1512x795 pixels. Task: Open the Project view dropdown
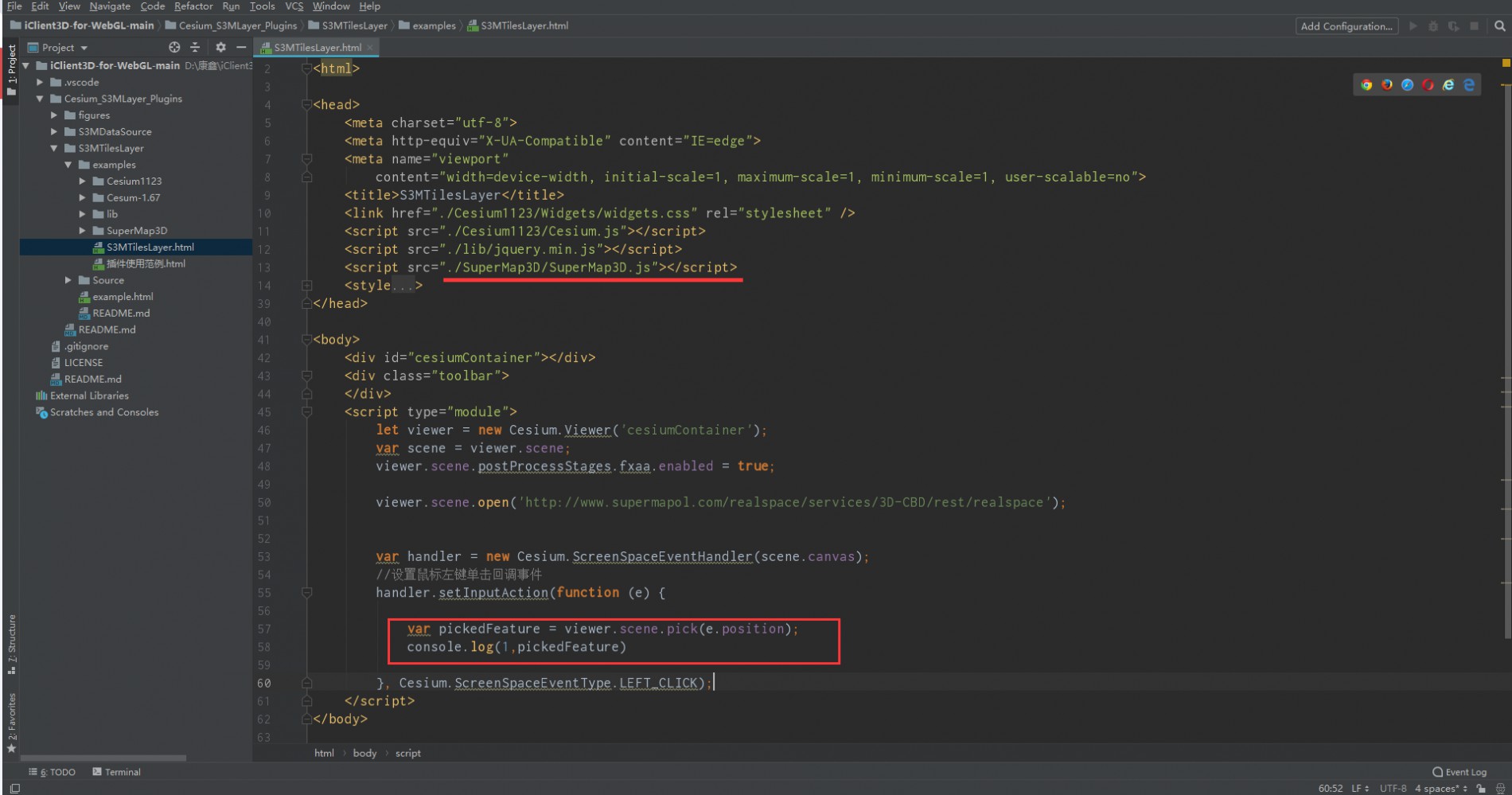57,48
